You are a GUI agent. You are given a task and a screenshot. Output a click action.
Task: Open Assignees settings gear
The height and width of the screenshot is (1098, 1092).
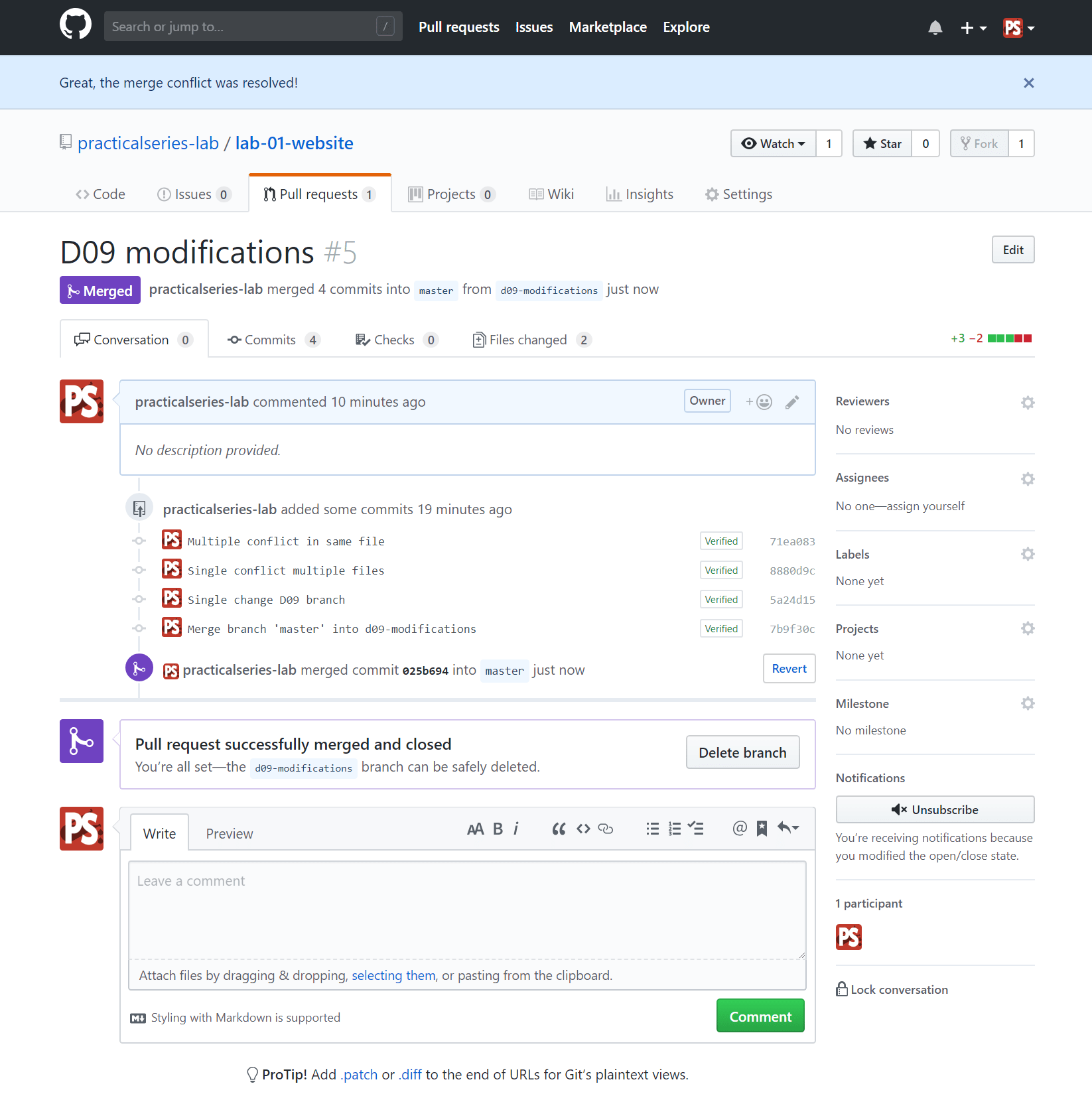(x=1028, y=478)
